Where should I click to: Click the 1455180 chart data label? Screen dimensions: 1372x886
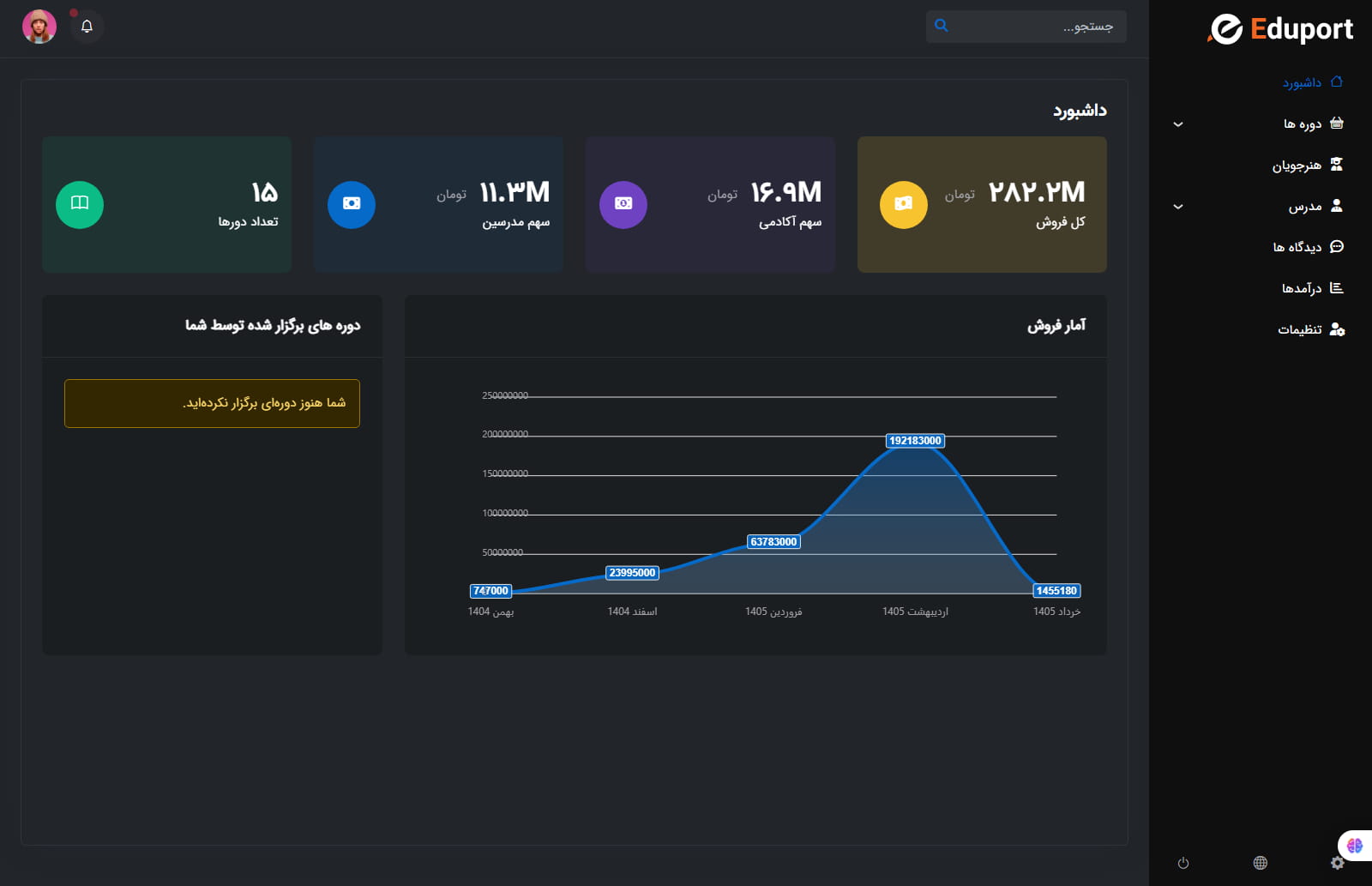(1056, 591)
